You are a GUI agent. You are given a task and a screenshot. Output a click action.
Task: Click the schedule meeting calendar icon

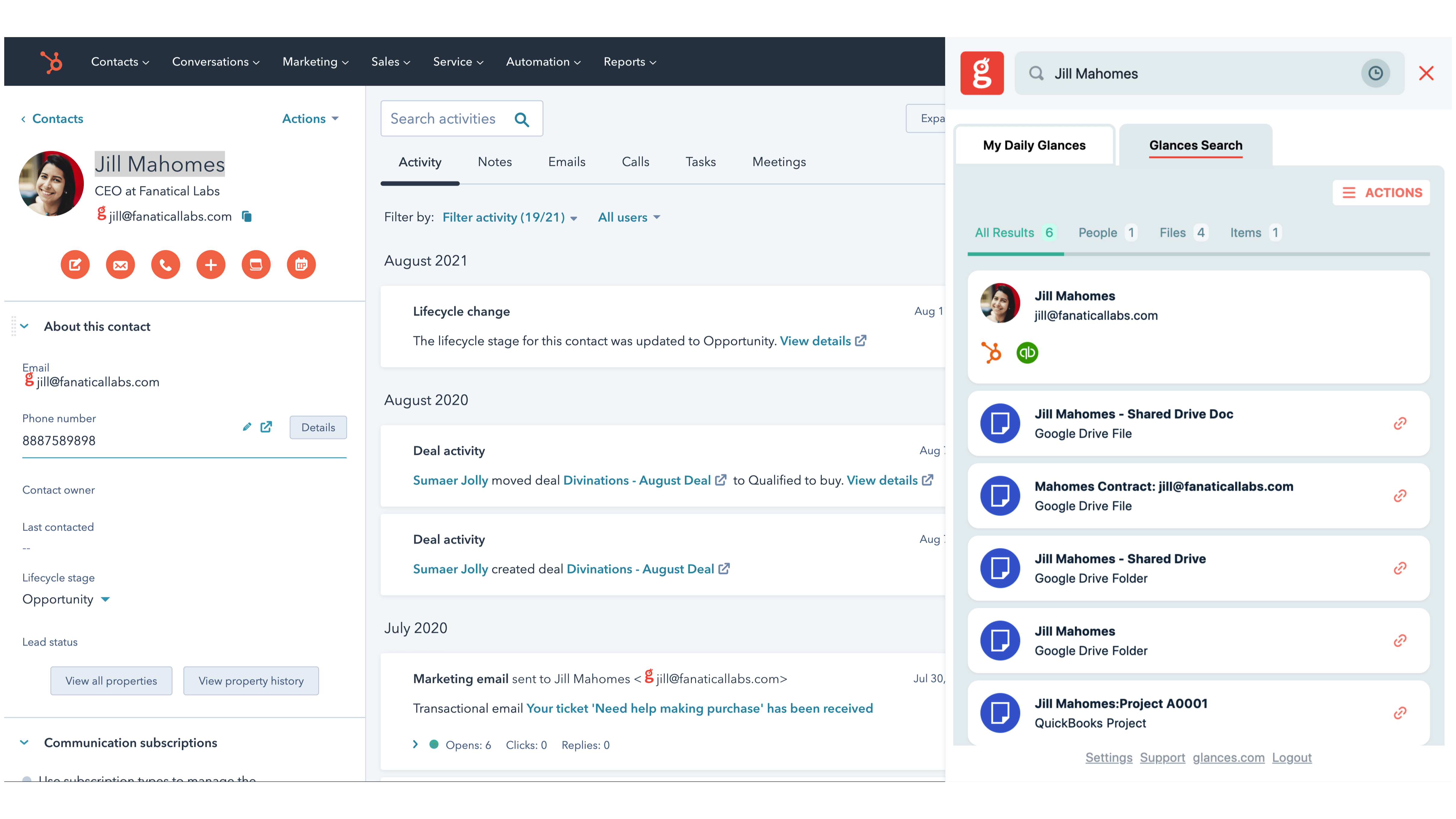pos(301,265)
